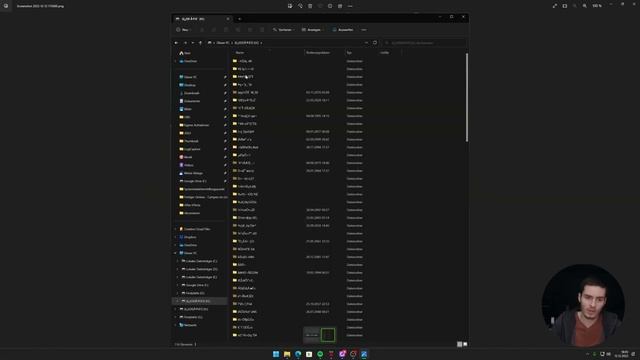
Task: Expand Netzwerk tree node
Action: (x=176, y=325)
